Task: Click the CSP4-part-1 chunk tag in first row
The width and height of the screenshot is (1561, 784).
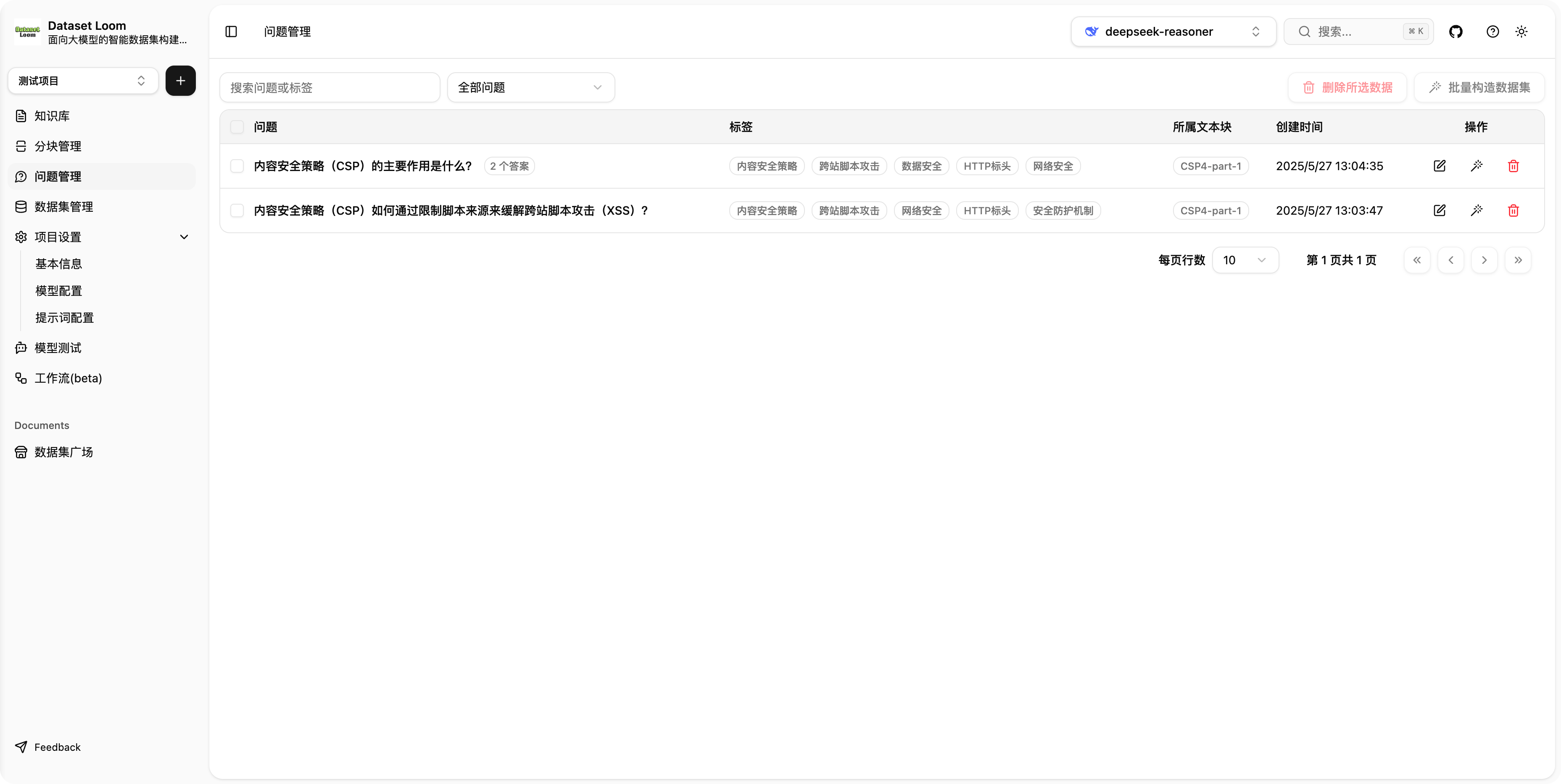Action: [1211, 166]
